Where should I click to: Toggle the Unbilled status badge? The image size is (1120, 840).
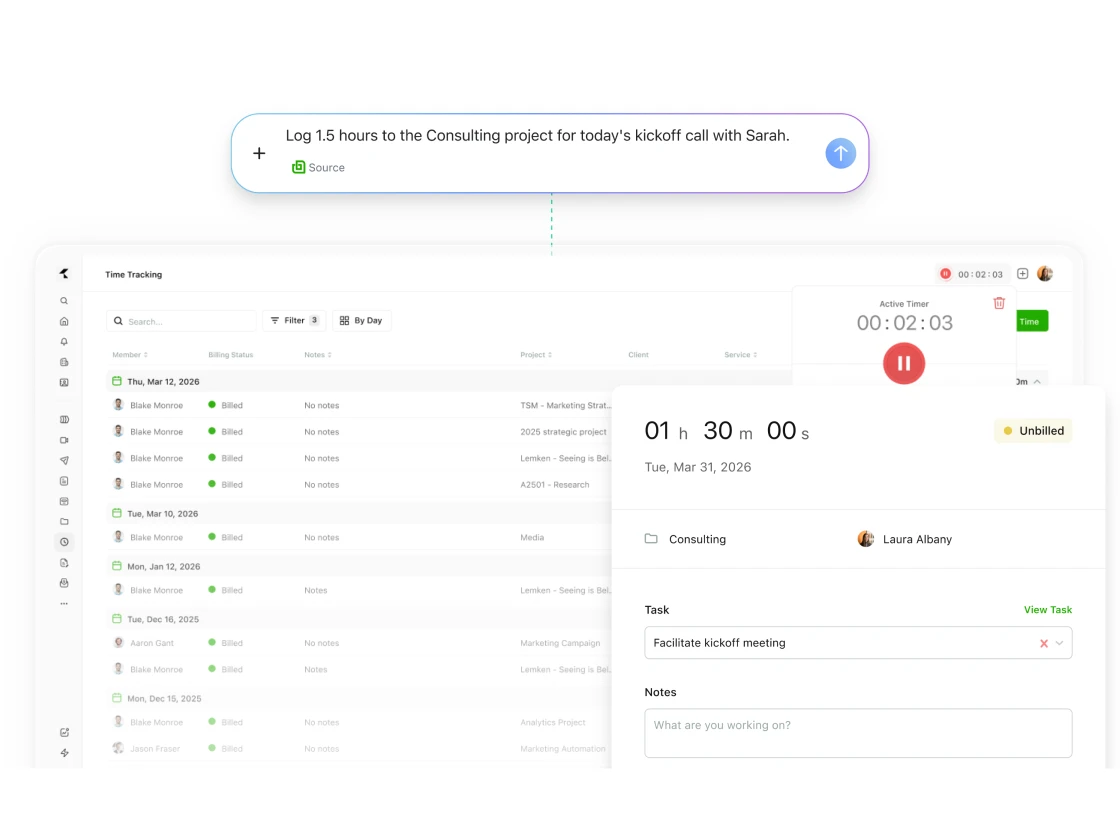tap(1034, 431)
